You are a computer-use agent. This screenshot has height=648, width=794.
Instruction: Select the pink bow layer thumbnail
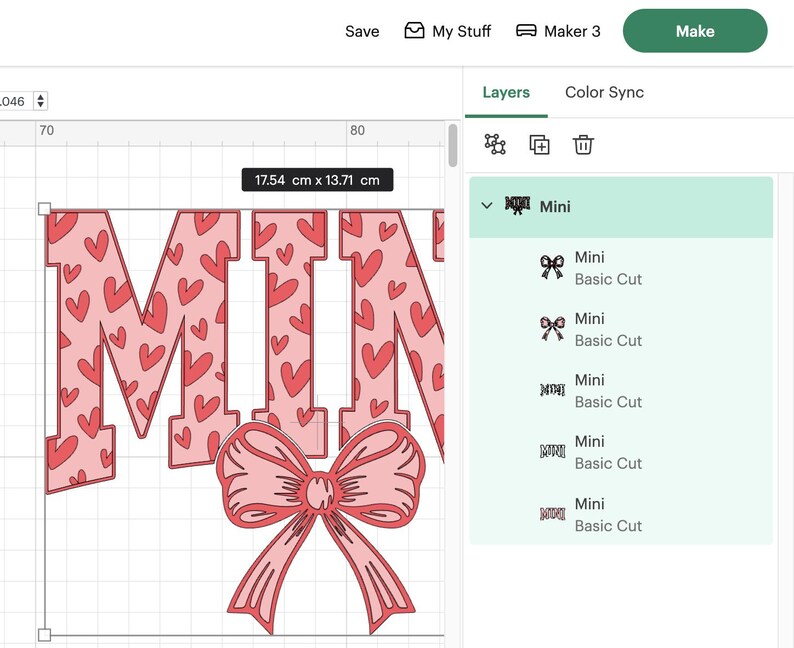point(552,329)
